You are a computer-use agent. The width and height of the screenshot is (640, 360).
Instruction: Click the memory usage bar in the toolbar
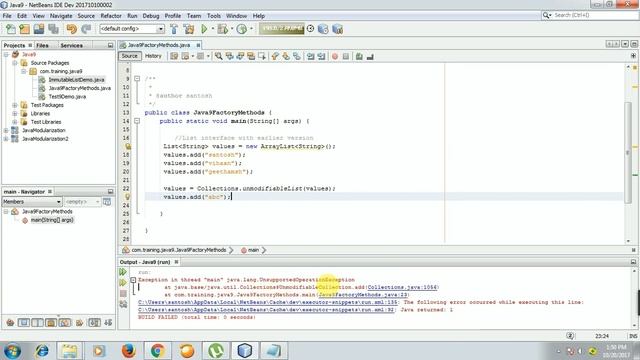pyautogui.click(x=282, y=29)
